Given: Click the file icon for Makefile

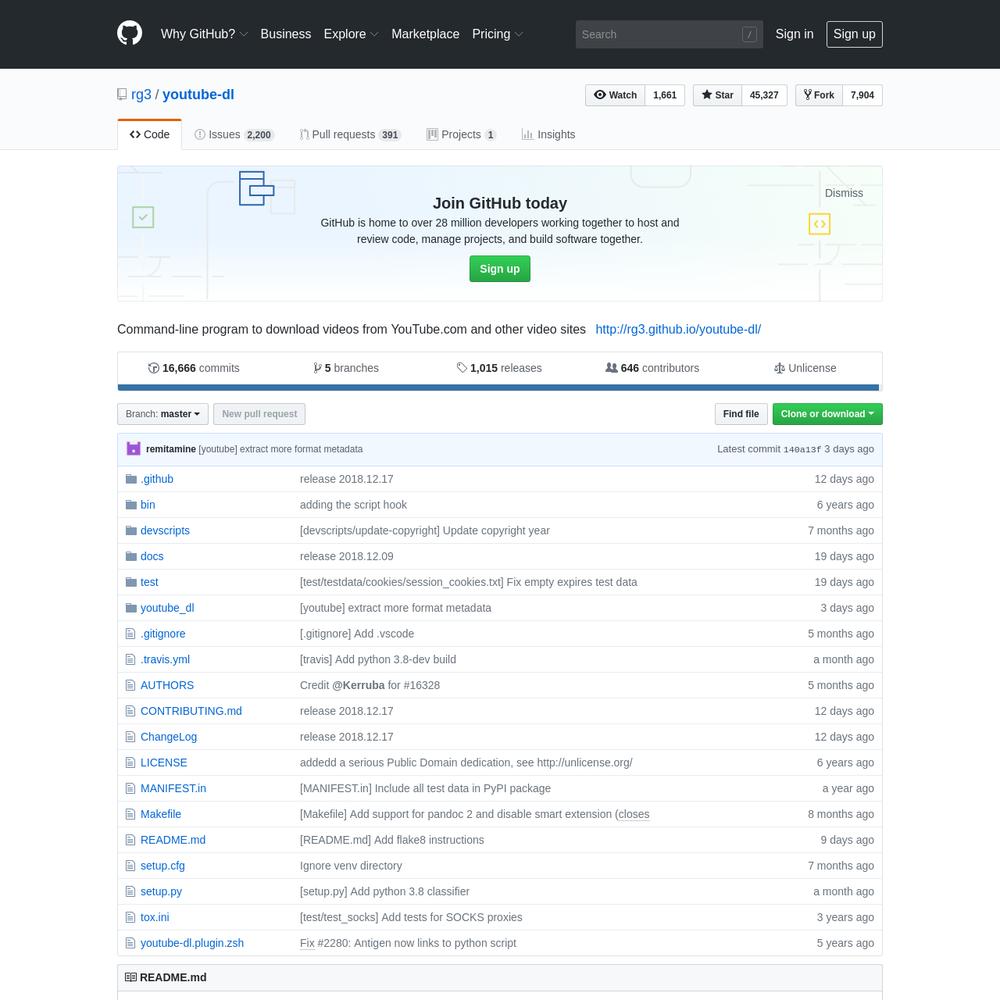Looking at the screenshot, I should coord(131,814).
